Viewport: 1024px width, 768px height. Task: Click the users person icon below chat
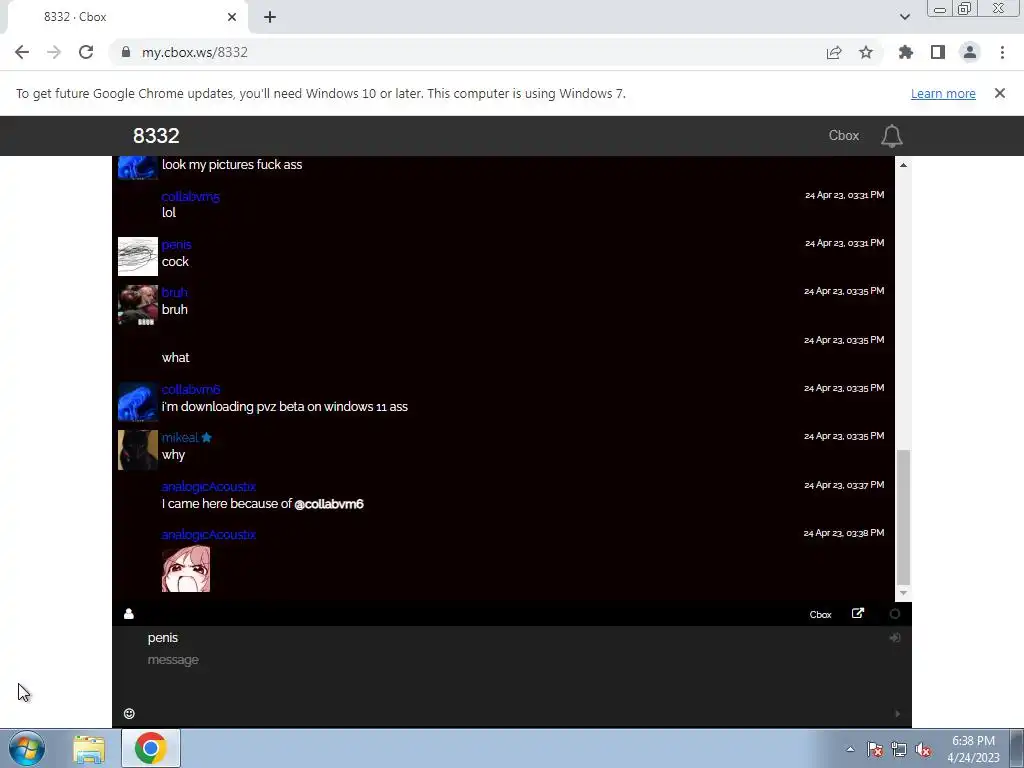[x=129, y=614]
